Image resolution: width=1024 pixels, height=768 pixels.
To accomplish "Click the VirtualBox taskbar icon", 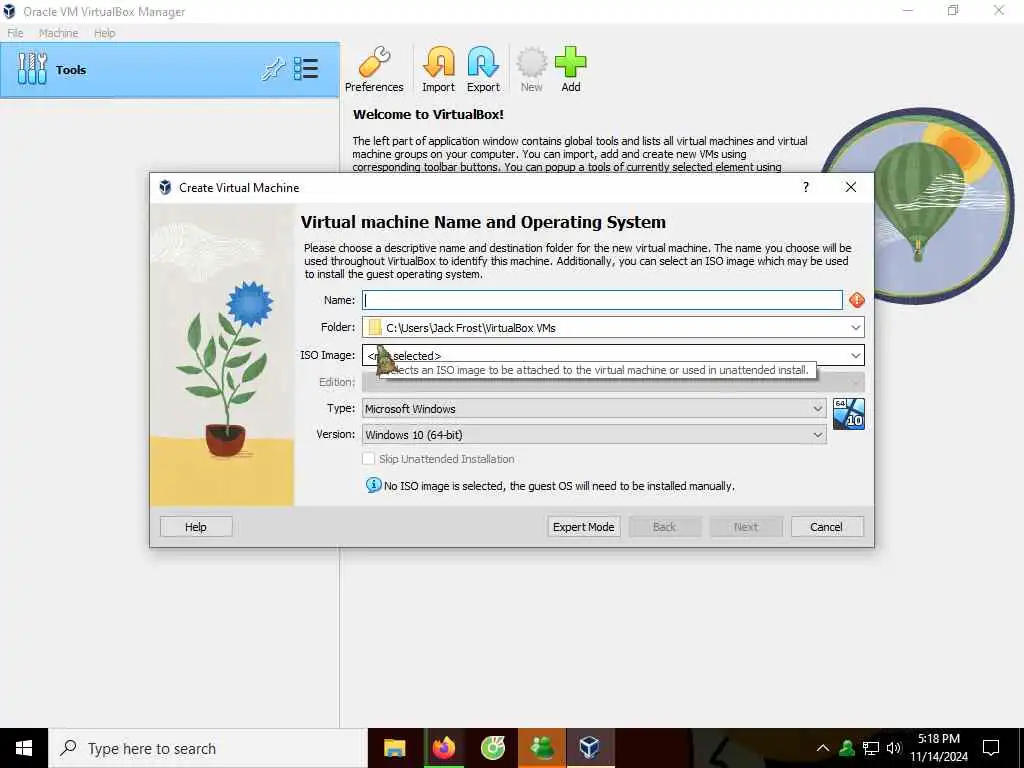I will 589,748.
